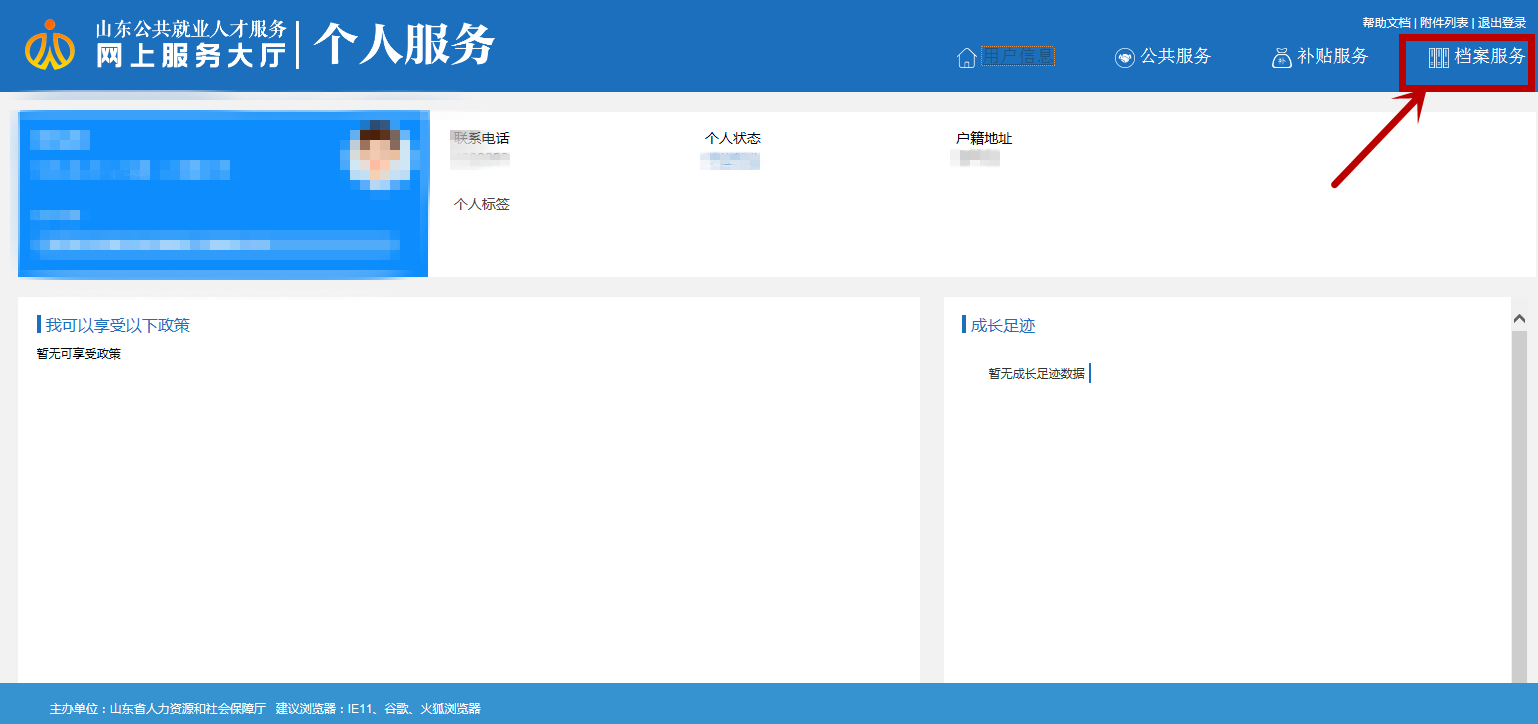
Task: Click the 成长足迹 section heading
Action: point(1003,325)
